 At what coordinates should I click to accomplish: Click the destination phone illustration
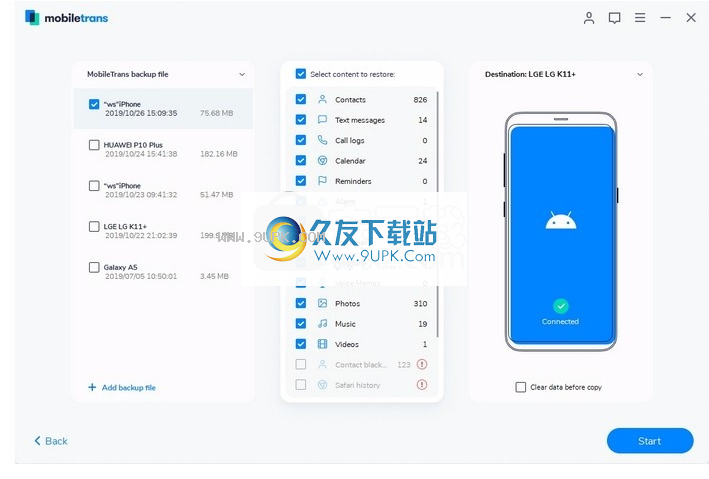click(x=561, y=232)
